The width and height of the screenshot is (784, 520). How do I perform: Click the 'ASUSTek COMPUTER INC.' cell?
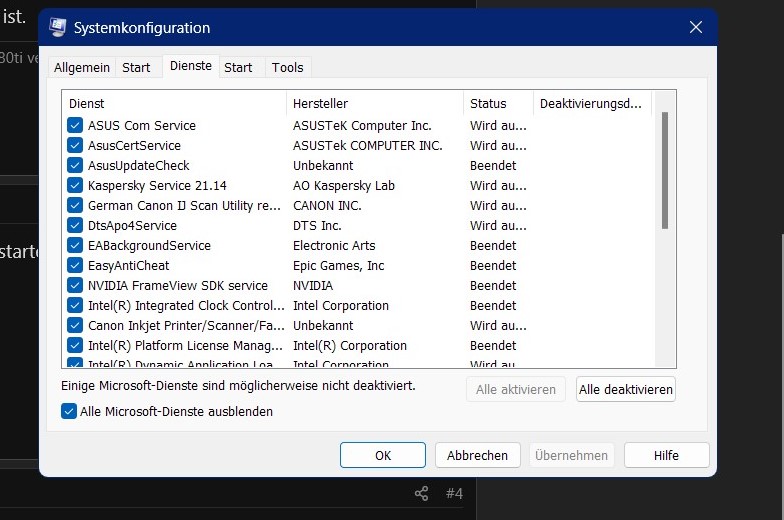tap(368, 146)
